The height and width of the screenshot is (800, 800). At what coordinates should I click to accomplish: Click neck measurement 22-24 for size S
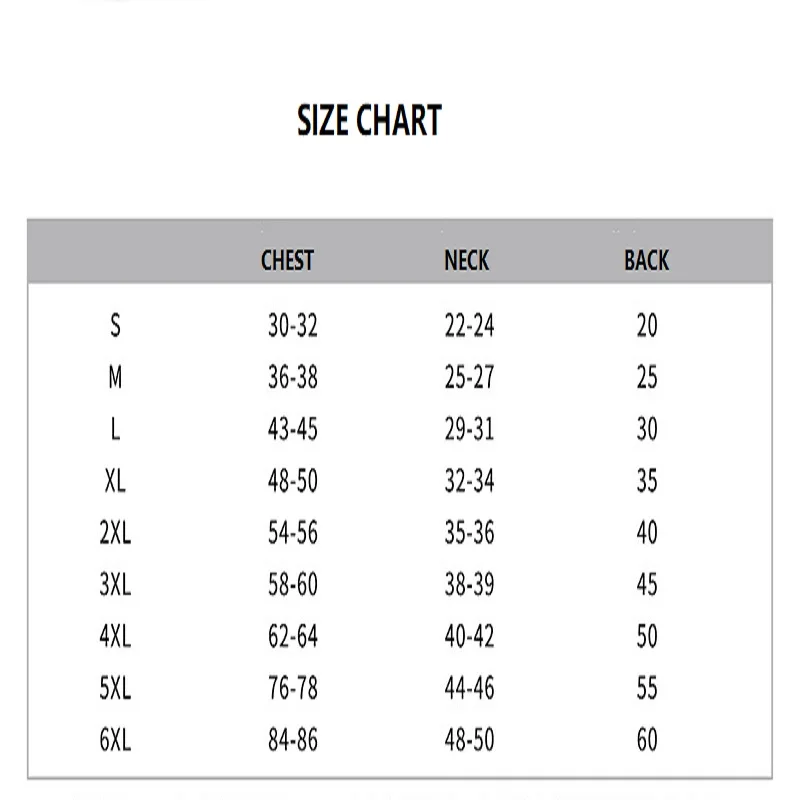coord(469,325)
